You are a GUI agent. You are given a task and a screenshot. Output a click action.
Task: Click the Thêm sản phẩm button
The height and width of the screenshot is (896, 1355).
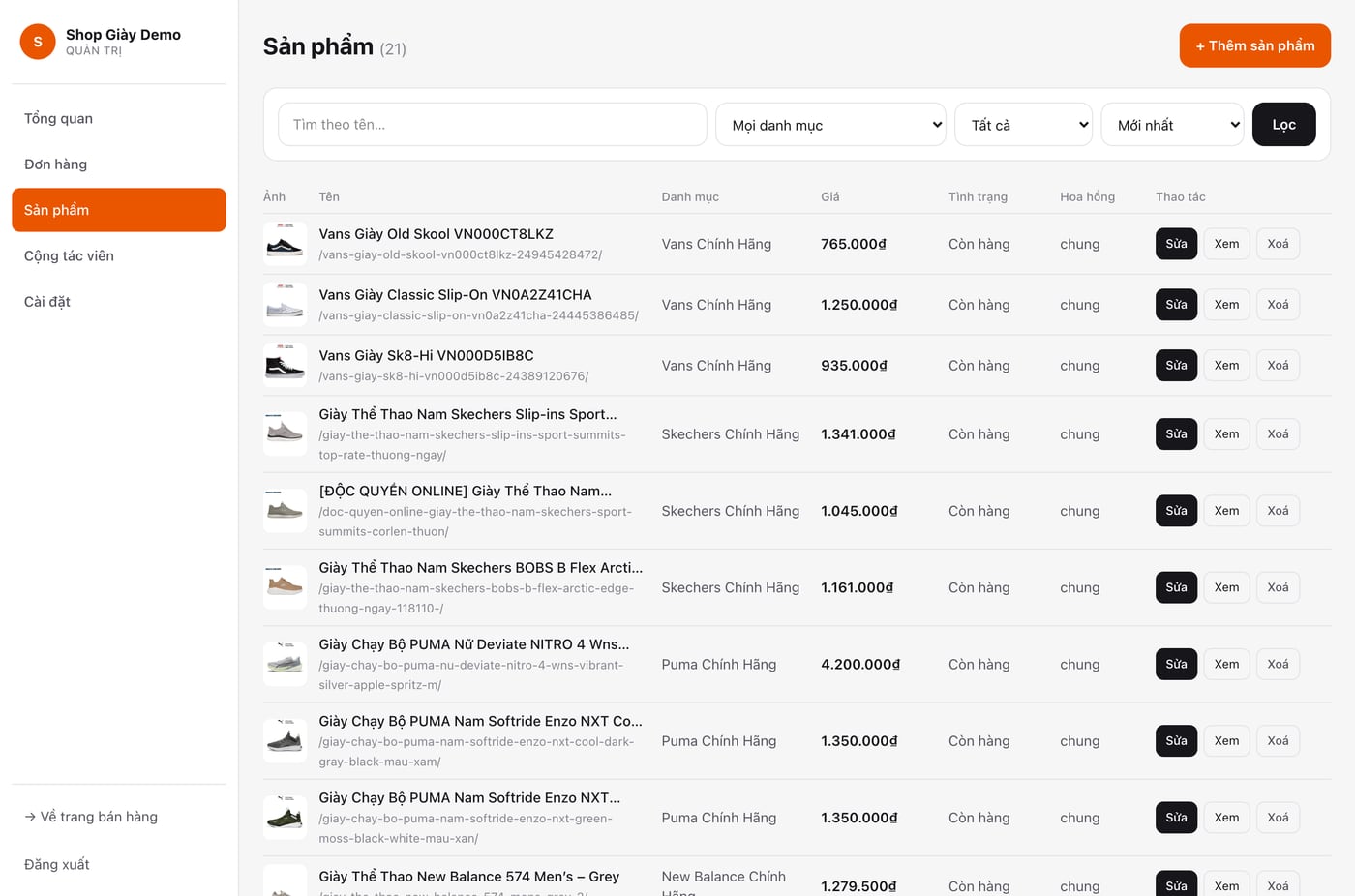pyautogui.click(x=1254, y=46)
